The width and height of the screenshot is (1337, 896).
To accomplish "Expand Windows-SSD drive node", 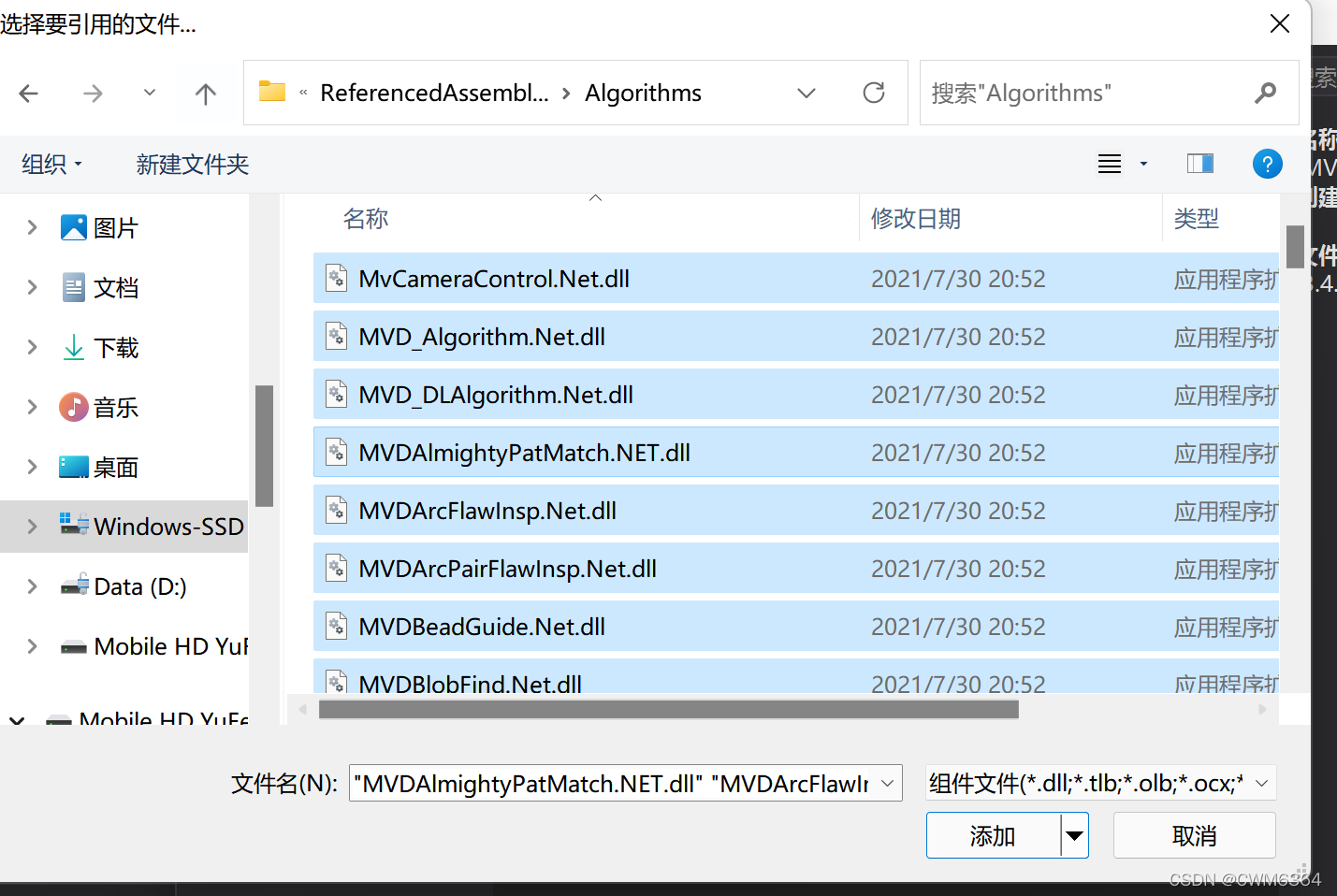I will (x=33, y=527).
